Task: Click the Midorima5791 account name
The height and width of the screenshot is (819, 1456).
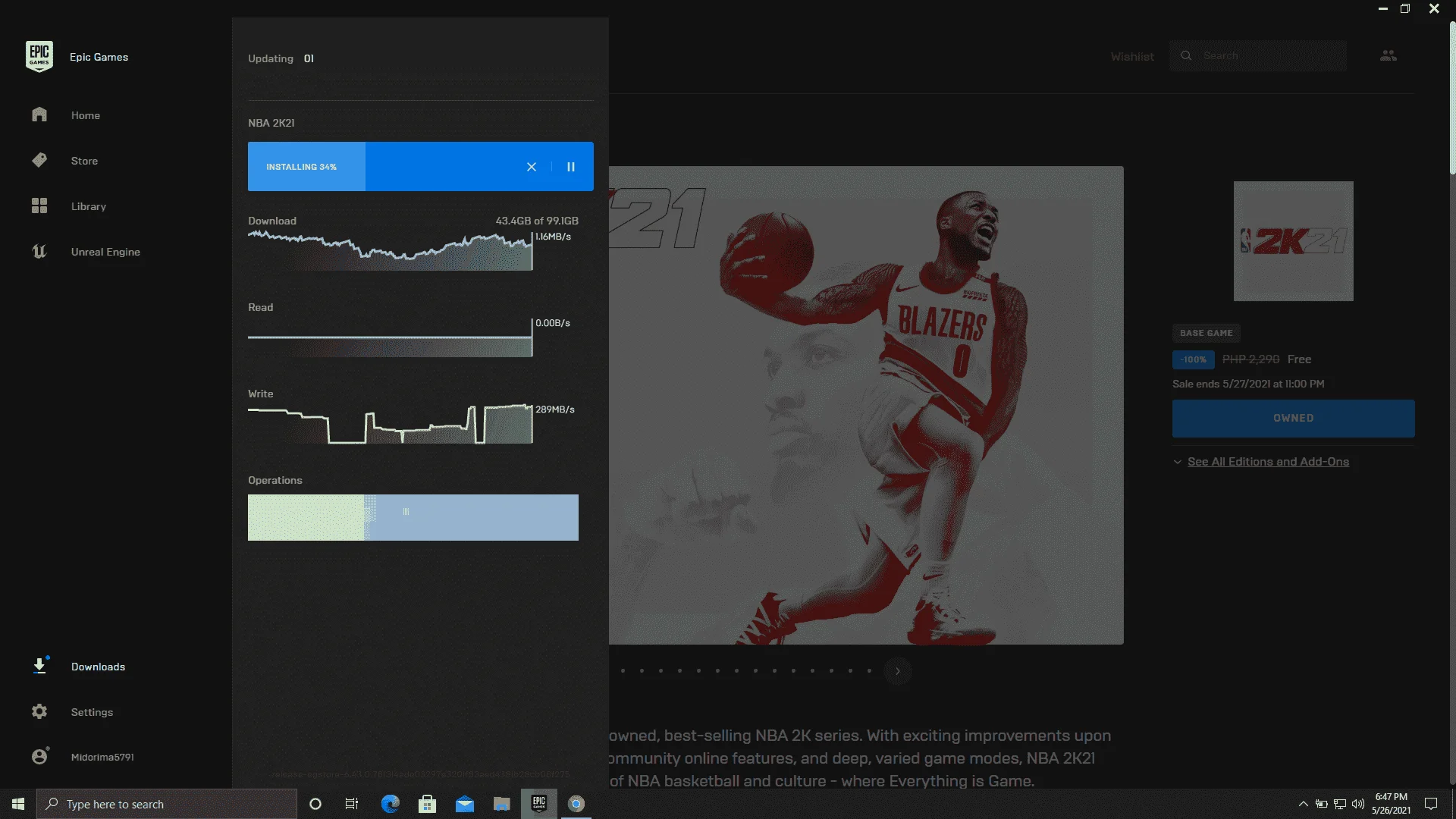Action: (x=102, y=757)
